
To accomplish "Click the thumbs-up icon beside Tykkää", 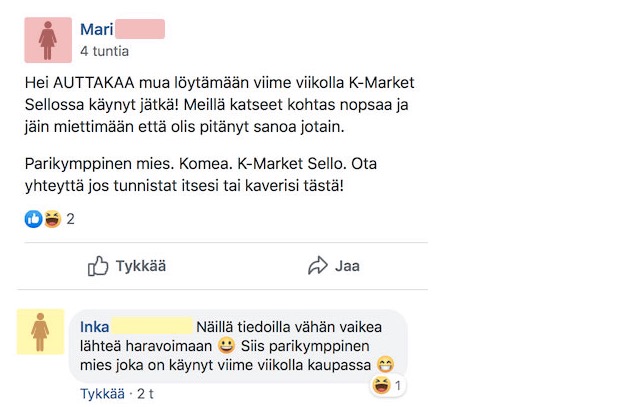I will coord(98,266).
